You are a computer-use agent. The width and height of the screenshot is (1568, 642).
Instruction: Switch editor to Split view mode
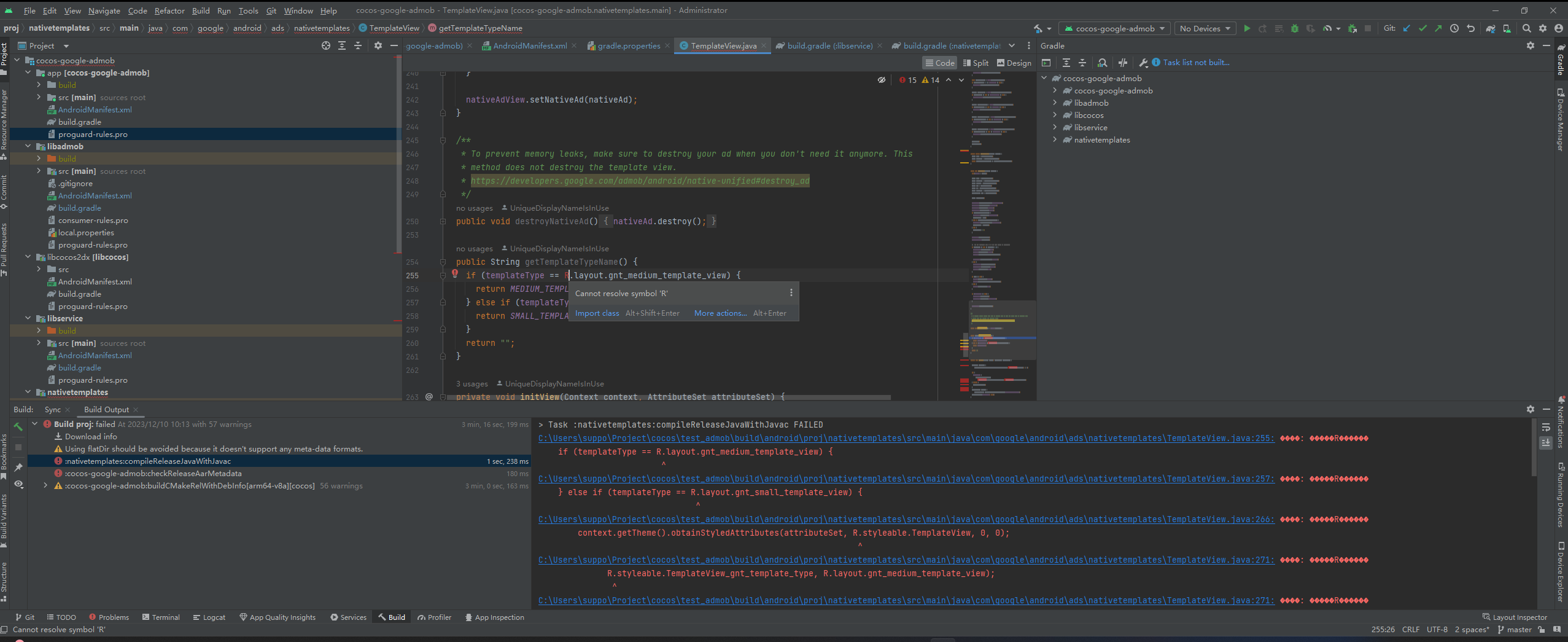pos(976,63)
